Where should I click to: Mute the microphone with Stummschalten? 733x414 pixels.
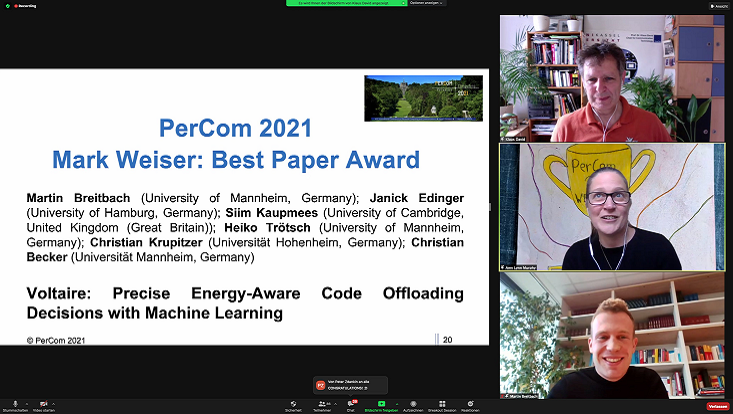point(15,406)
